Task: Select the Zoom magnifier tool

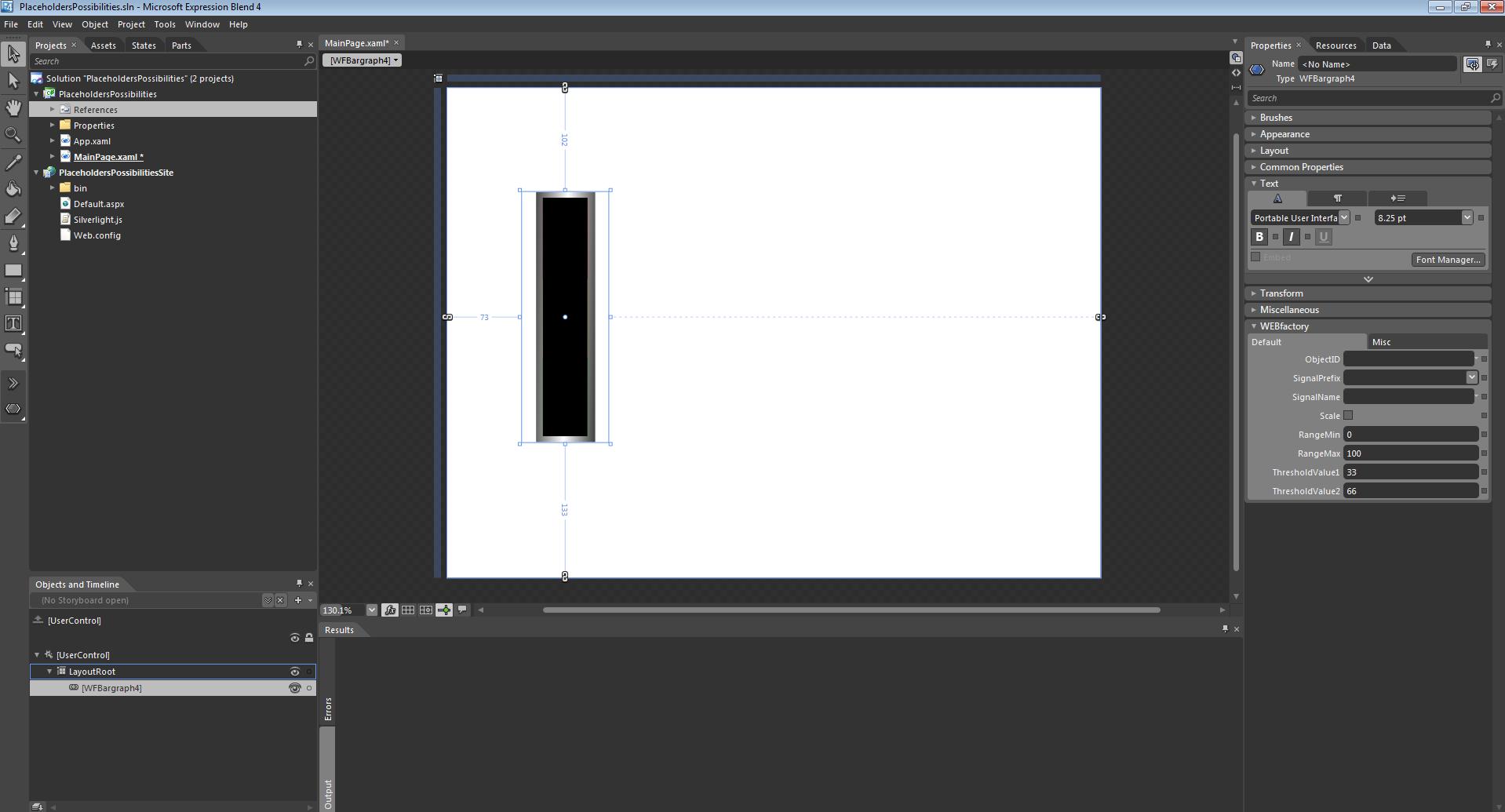Action: point(13,135)
